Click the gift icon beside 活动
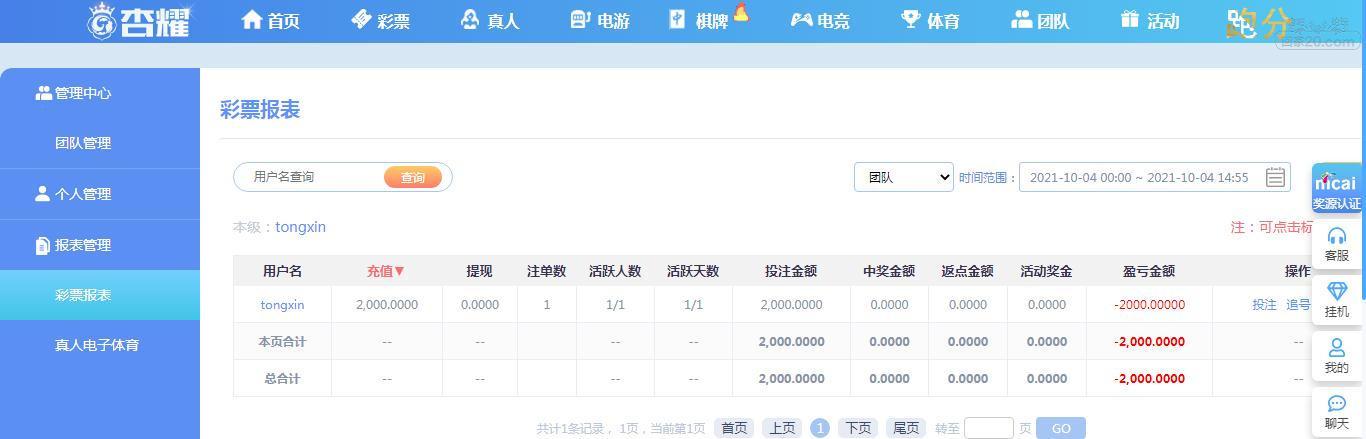 pyautogui.click(x=1130, y=19)
